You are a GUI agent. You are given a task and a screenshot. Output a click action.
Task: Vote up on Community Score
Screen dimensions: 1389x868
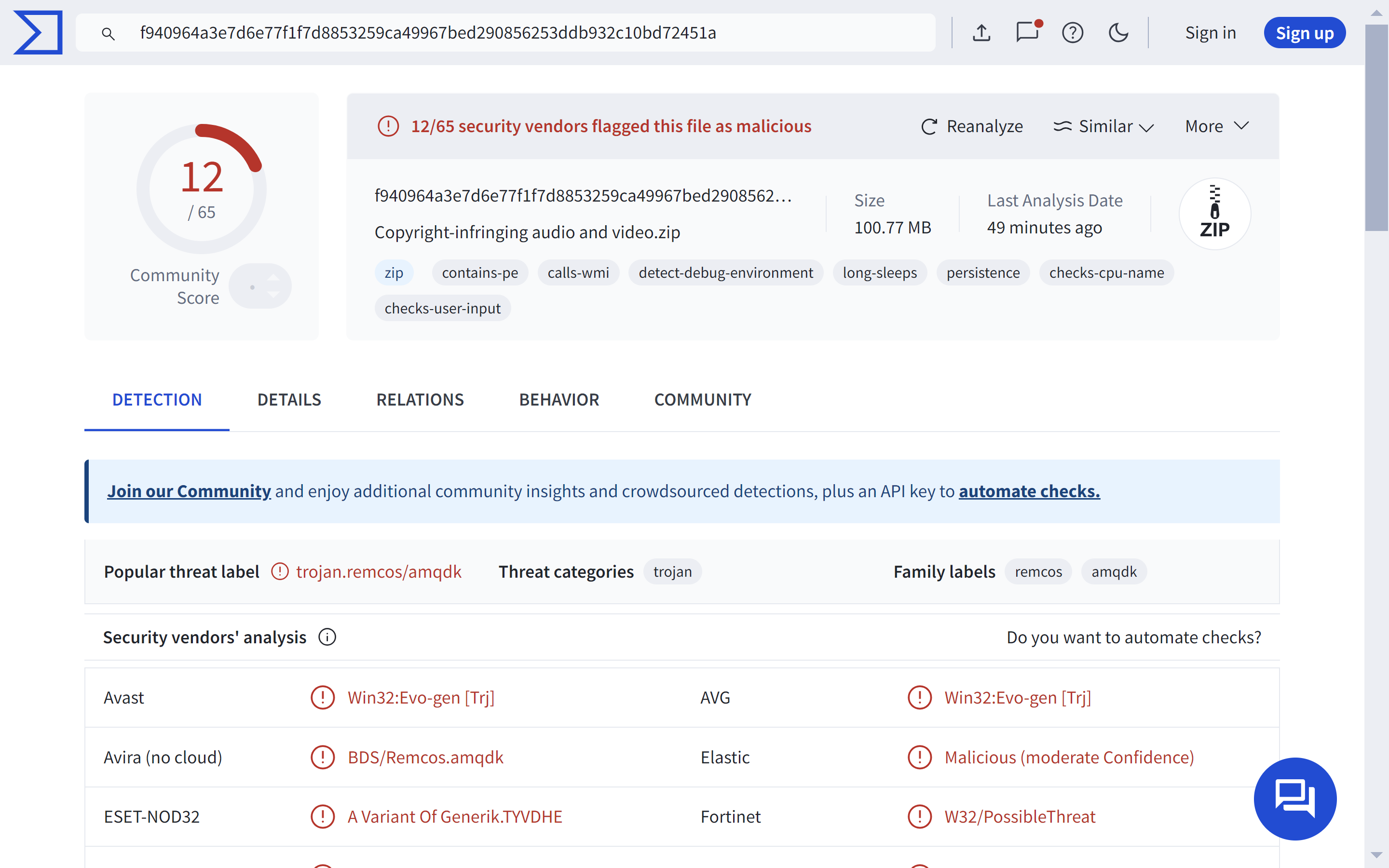click(x=274, y=278)
